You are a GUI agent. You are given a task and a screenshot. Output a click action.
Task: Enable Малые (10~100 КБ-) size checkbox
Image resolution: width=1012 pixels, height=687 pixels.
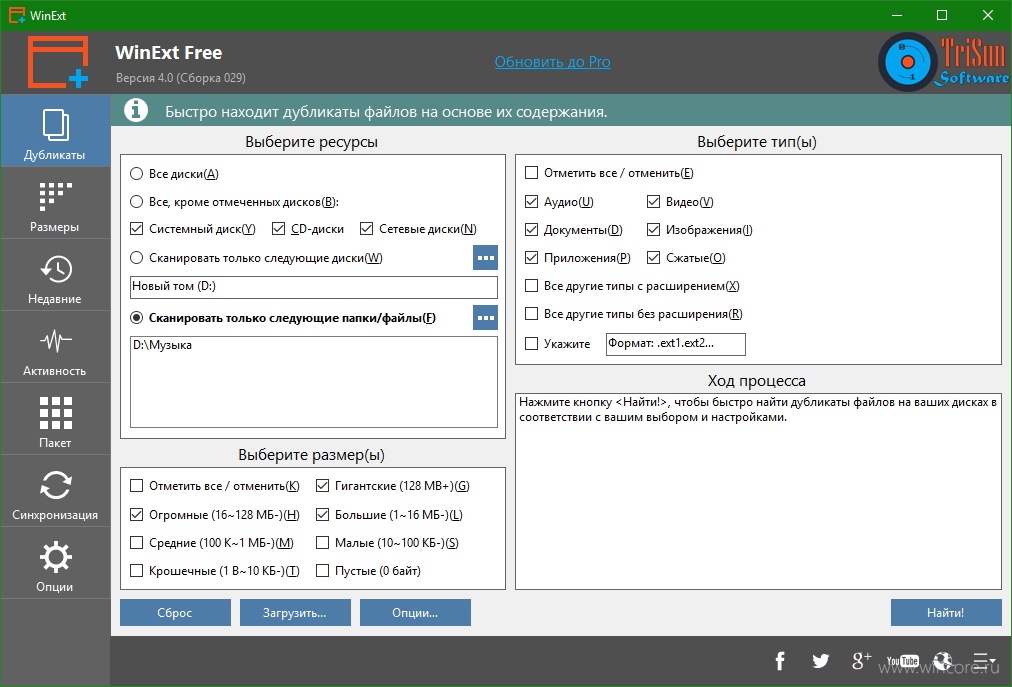point(387,543)
